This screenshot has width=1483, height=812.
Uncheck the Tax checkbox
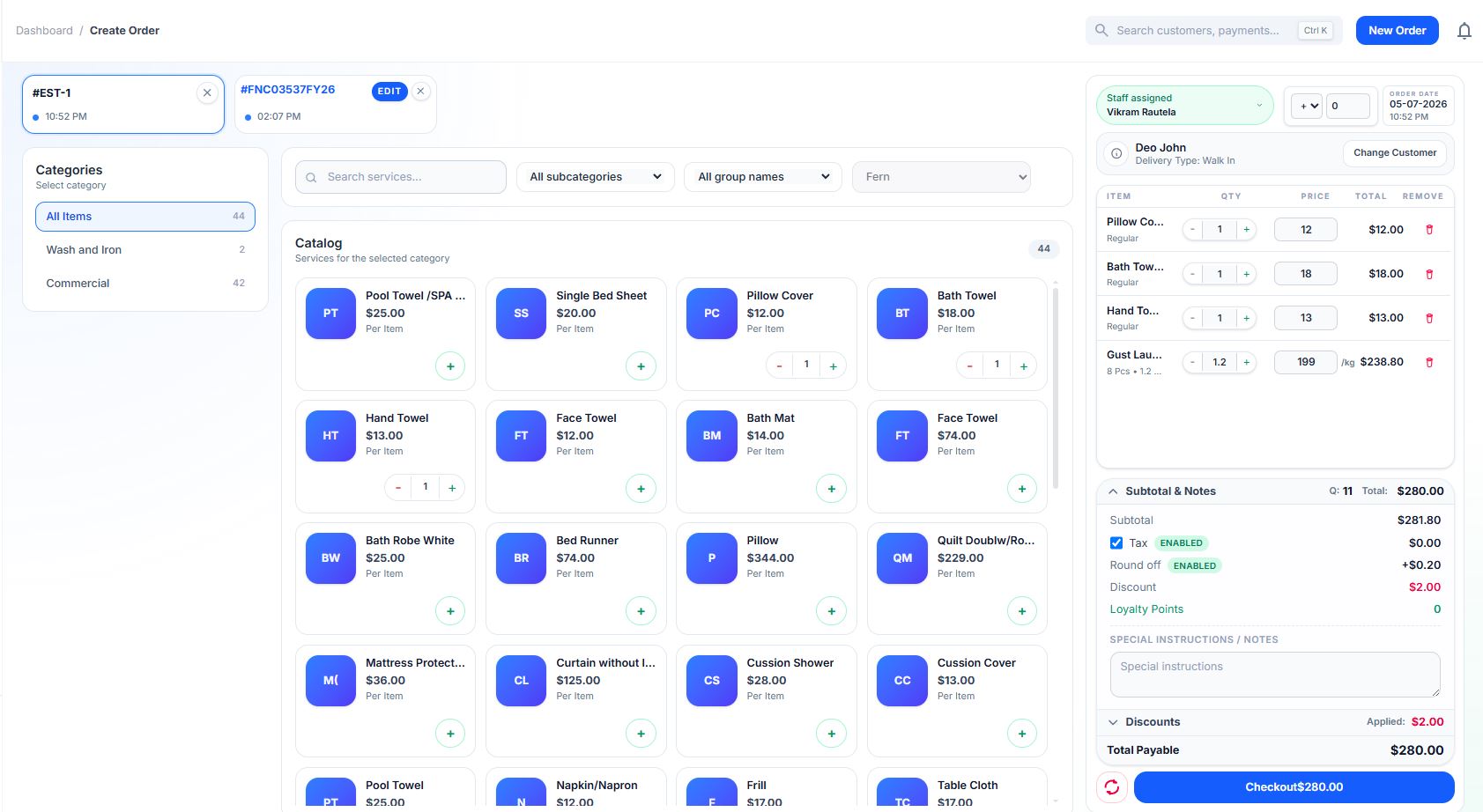pos(1116,543)
